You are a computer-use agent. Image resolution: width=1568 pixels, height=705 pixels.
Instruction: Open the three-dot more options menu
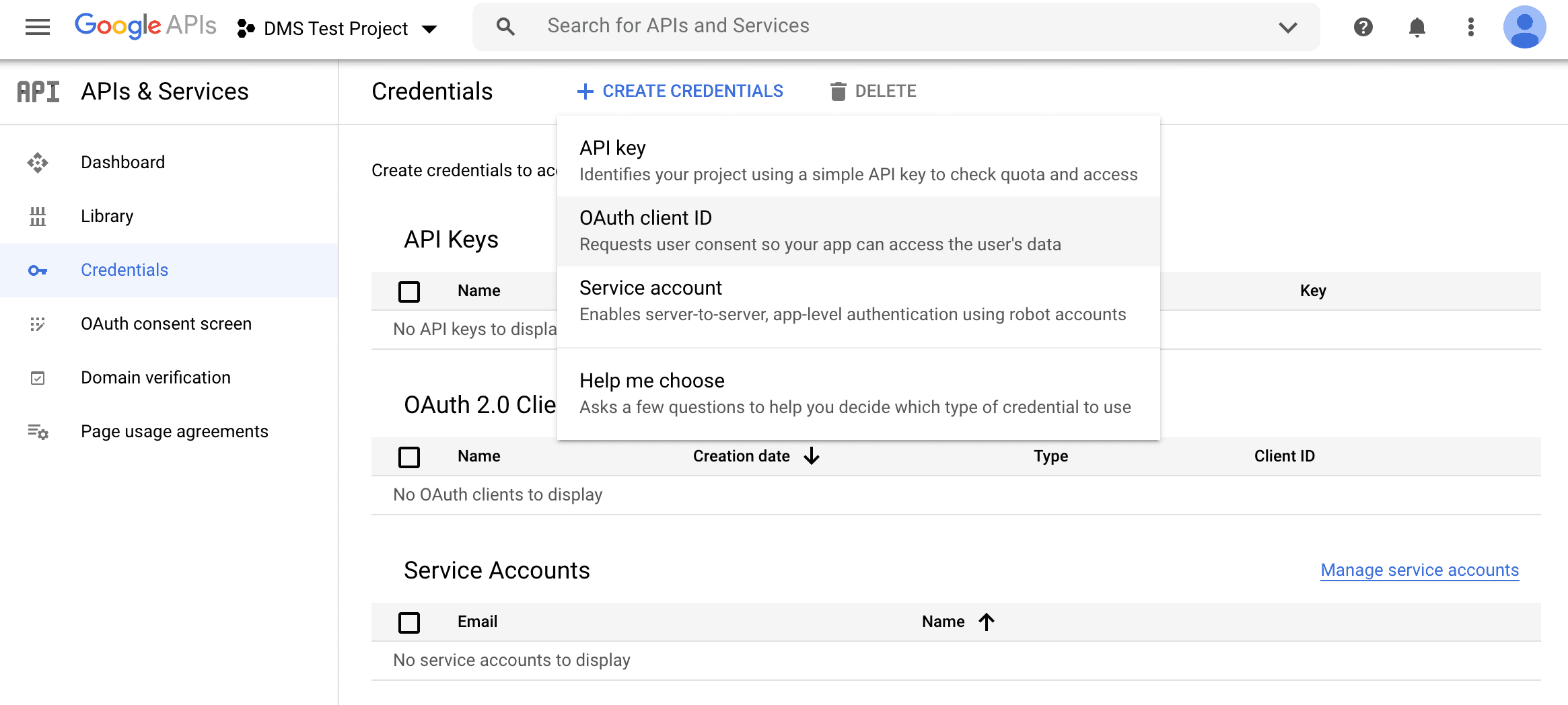[x=1470, y=27]
